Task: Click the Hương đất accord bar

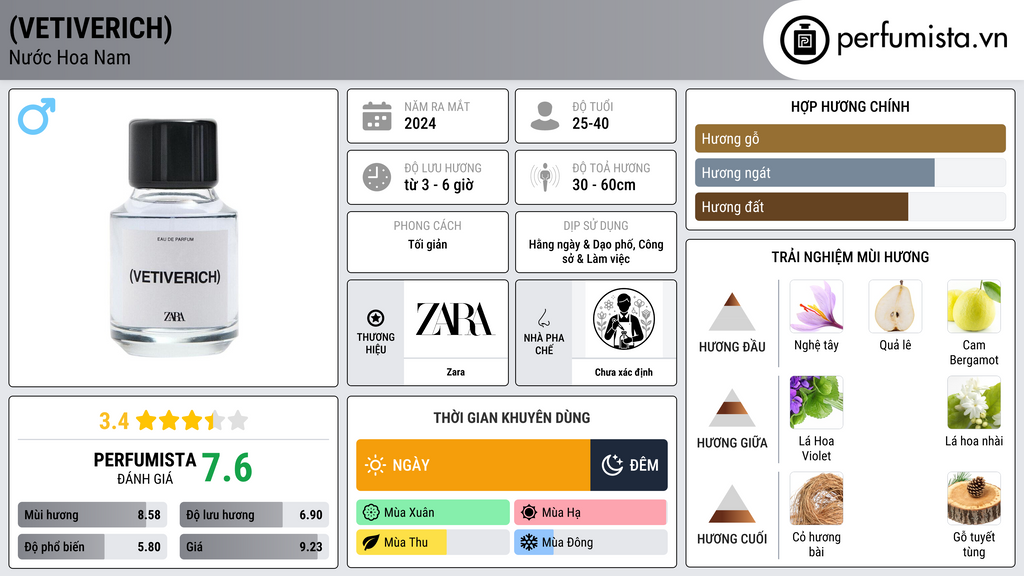Action: (850, 207)
